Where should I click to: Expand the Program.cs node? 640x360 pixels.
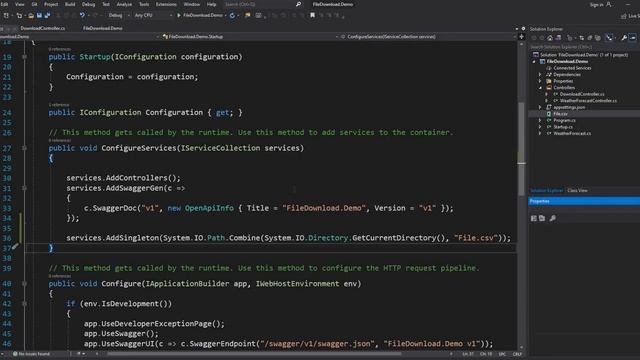point(540,120)
